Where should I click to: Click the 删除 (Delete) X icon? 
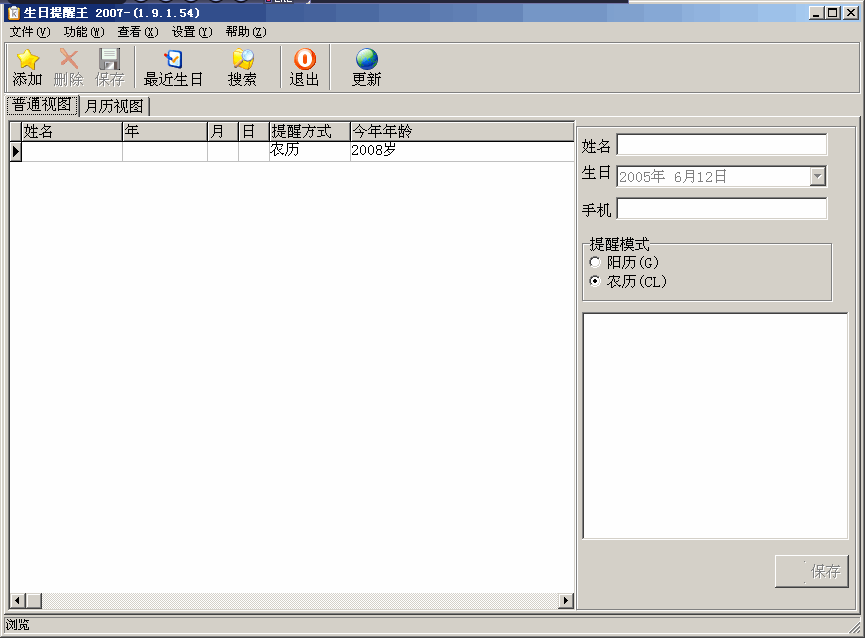[68, 61]
